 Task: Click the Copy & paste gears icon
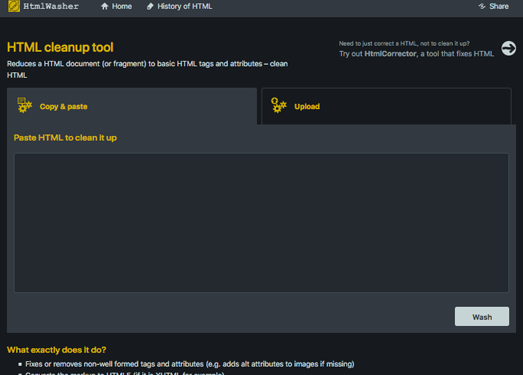[x=25, y=105]
